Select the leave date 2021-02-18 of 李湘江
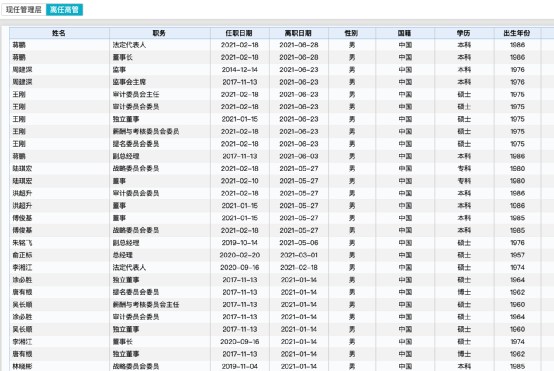The height and width of the screenshot is (371, 554). tap(299, 267)
